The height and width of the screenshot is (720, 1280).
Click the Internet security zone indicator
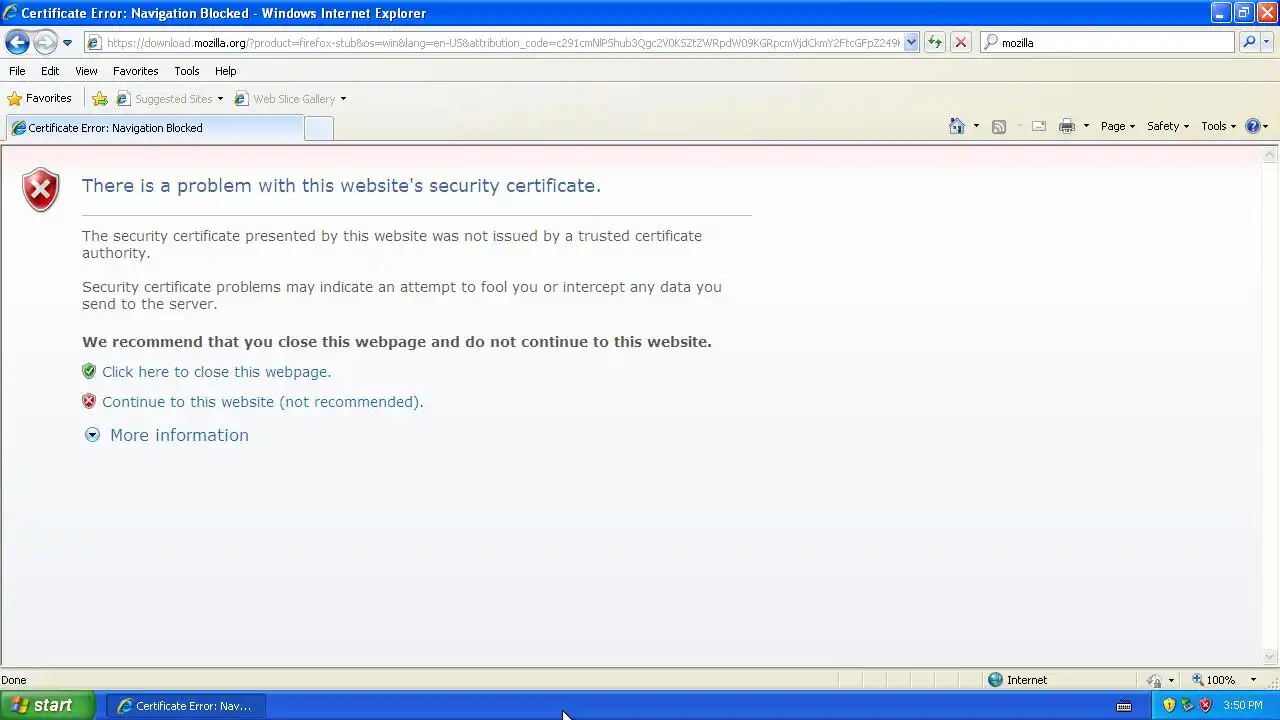pos(1018,680)
